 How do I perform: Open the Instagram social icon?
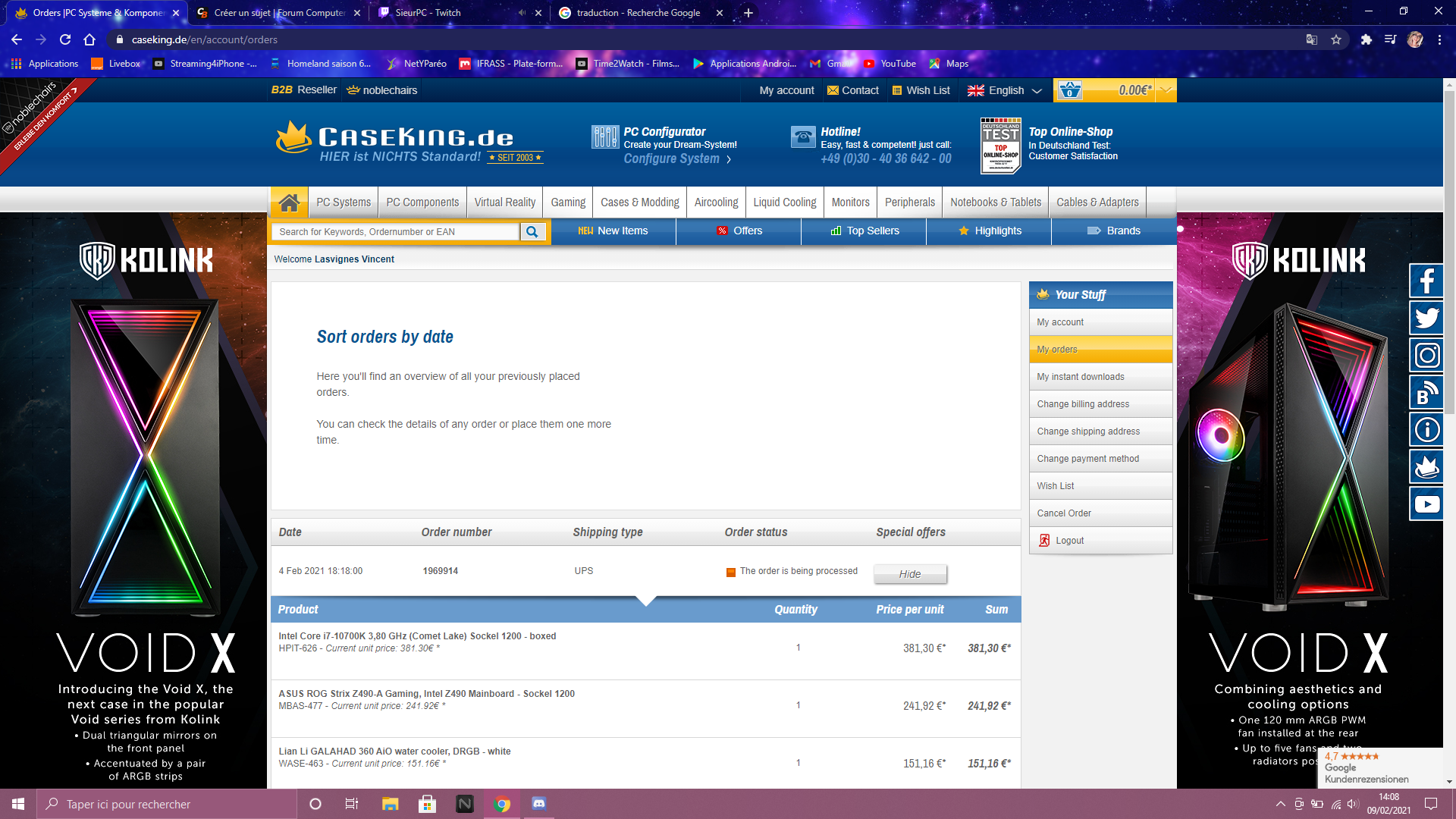point(1426,355)
